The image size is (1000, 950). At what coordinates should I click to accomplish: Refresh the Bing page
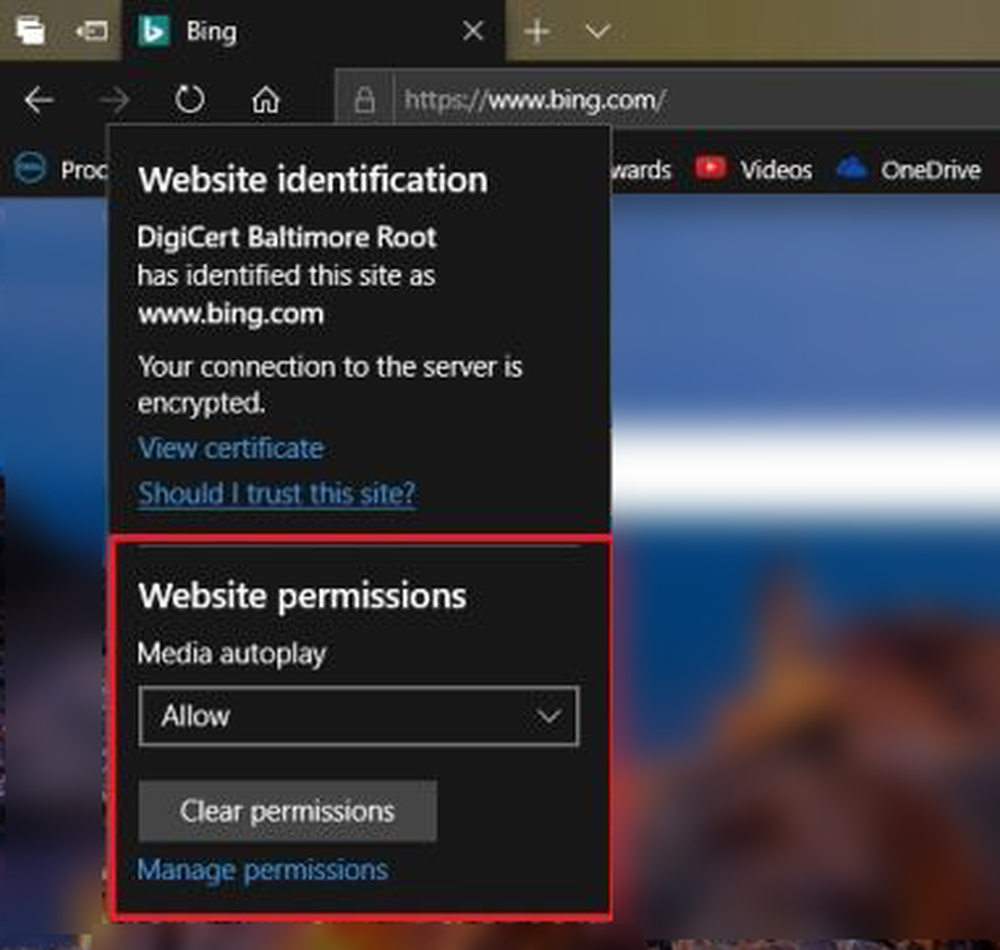tap(189, 100)
